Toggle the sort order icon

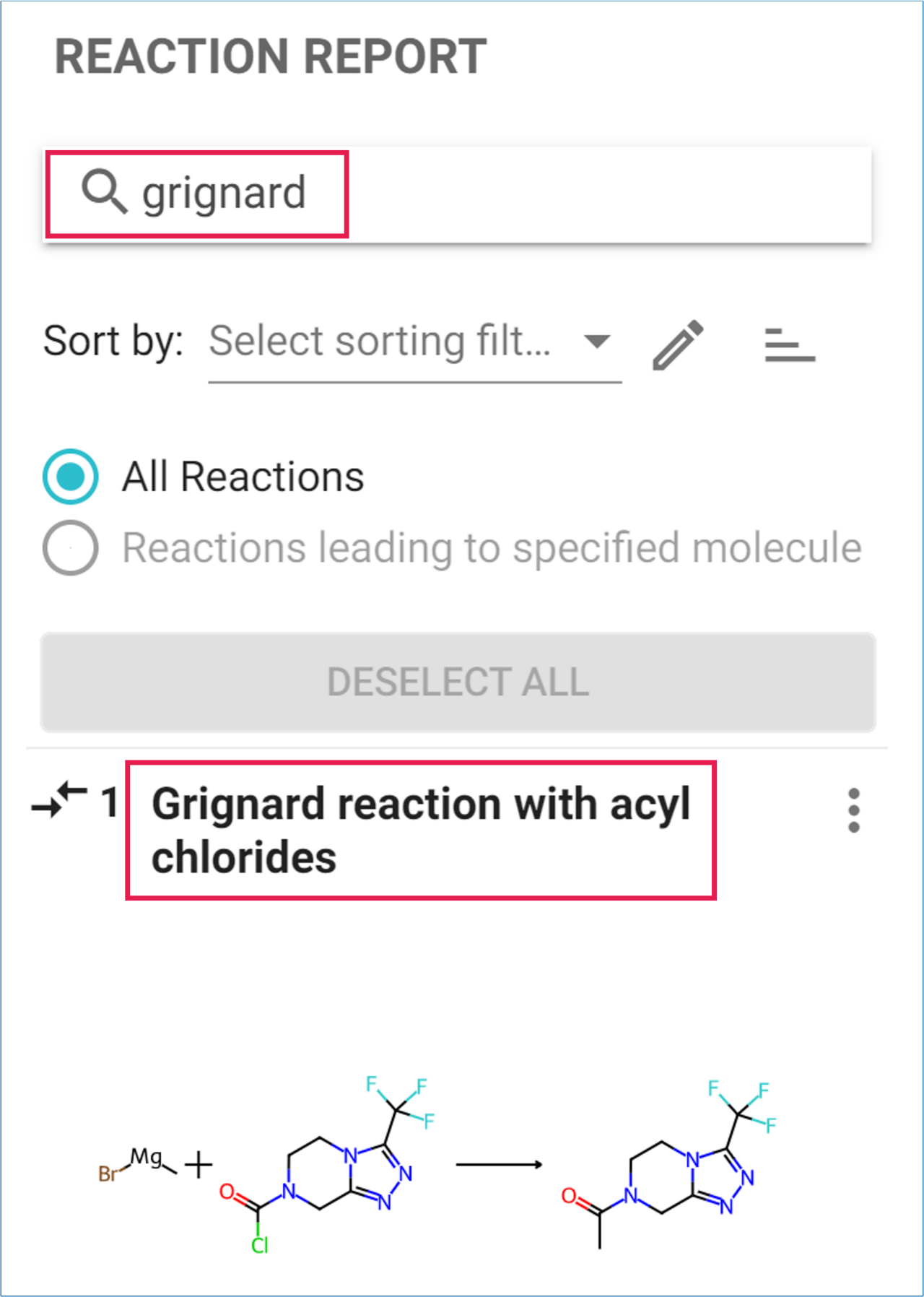(790, 344)
